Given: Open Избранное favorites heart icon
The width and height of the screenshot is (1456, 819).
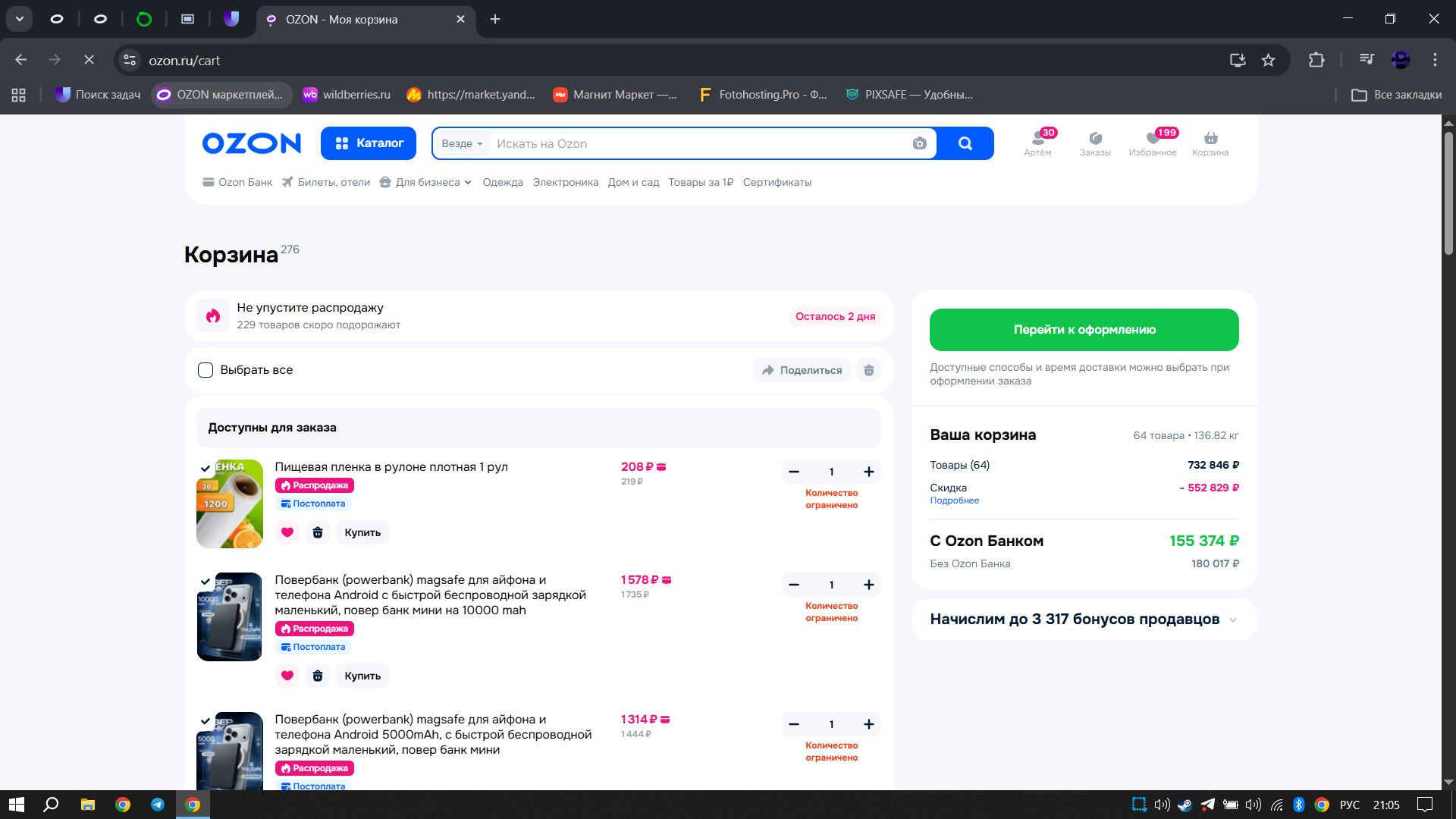Looking at the screenshot, I should pyautogui.click(x=1153, y=139).
